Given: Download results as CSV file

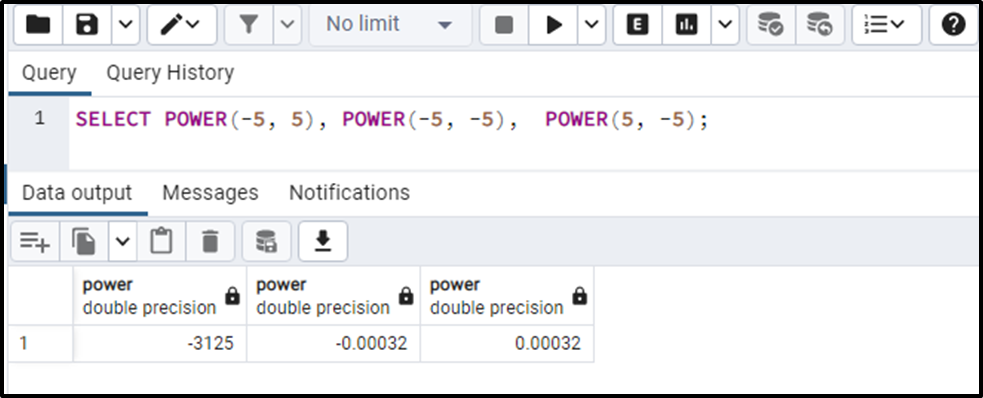Looking at the screenshot, I should point(323,241).
